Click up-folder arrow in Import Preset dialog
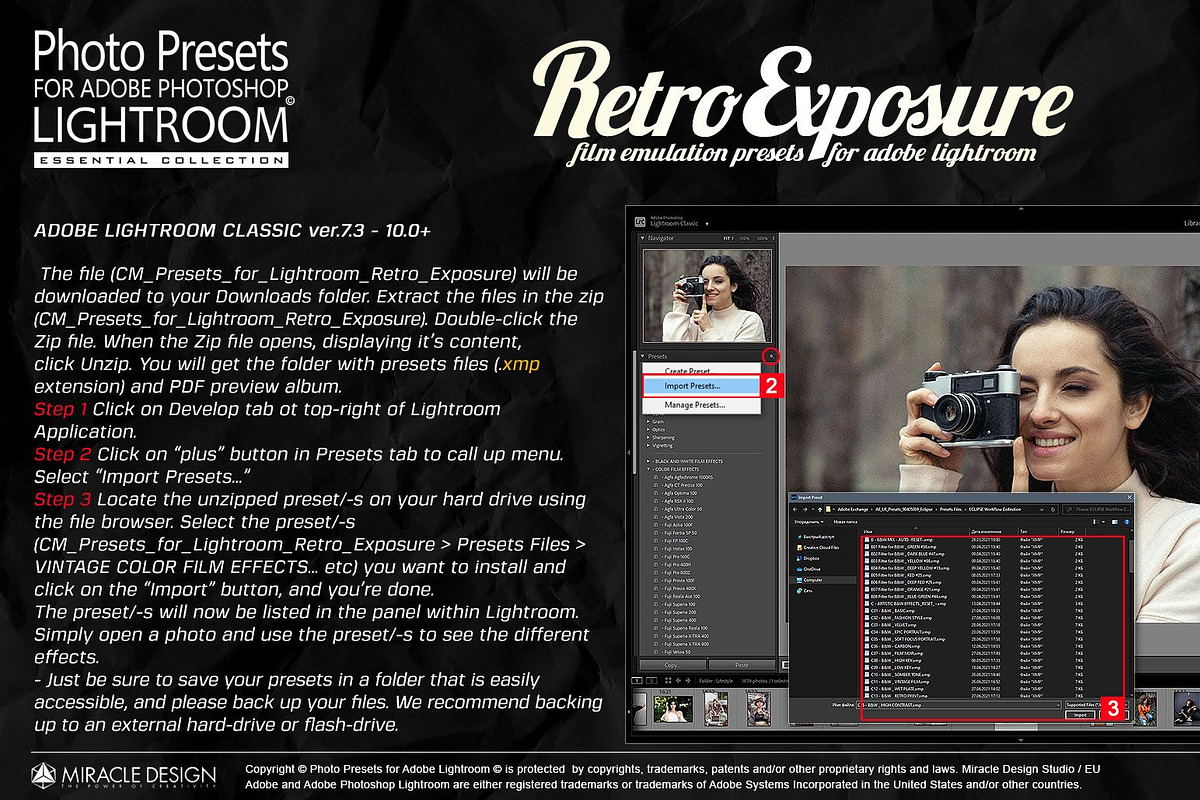 pyautogui.click(x=820, y=510)
